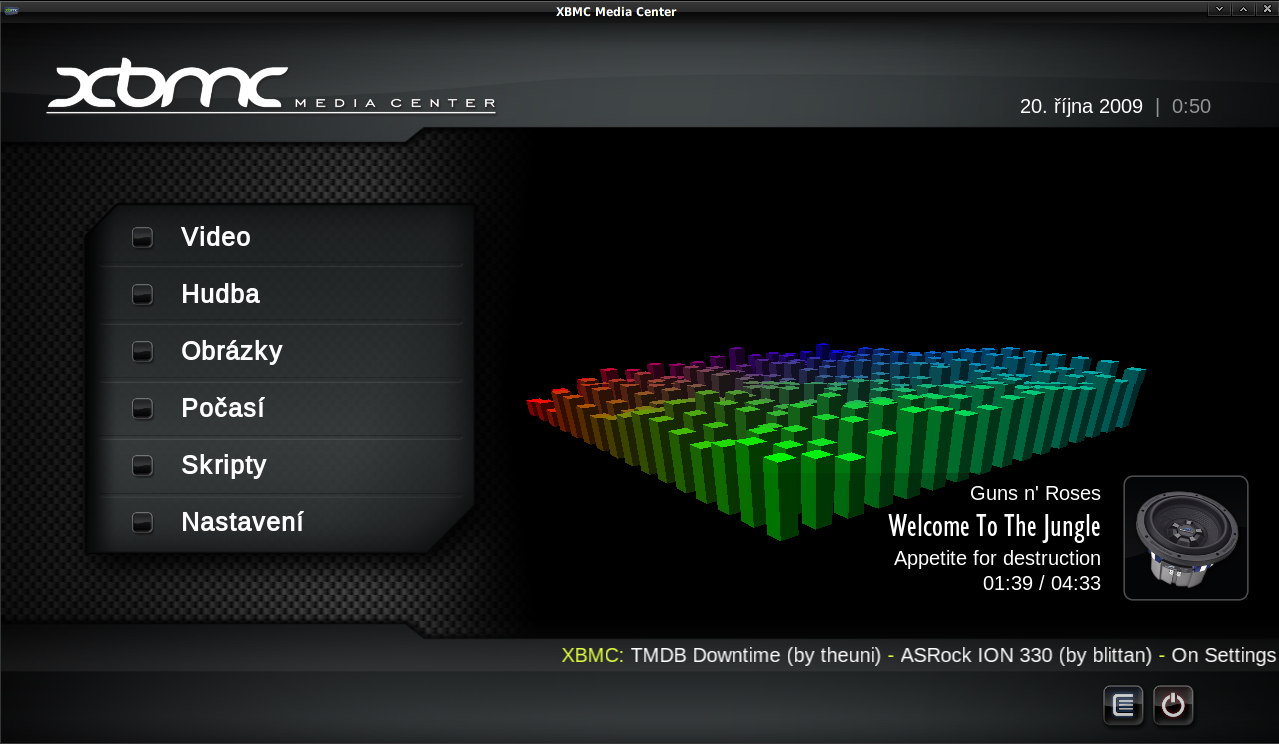Open Obrázky in the main menu
The width and height of the screenshot is (1279, 744).
(x=231, y=351)
